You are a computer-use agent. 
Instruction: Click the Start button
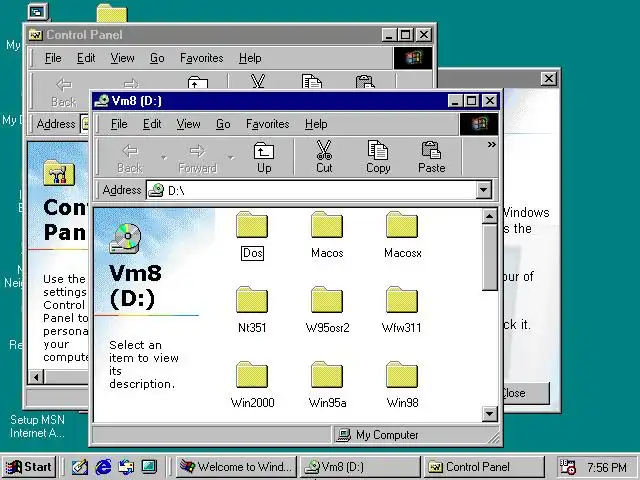28,467
